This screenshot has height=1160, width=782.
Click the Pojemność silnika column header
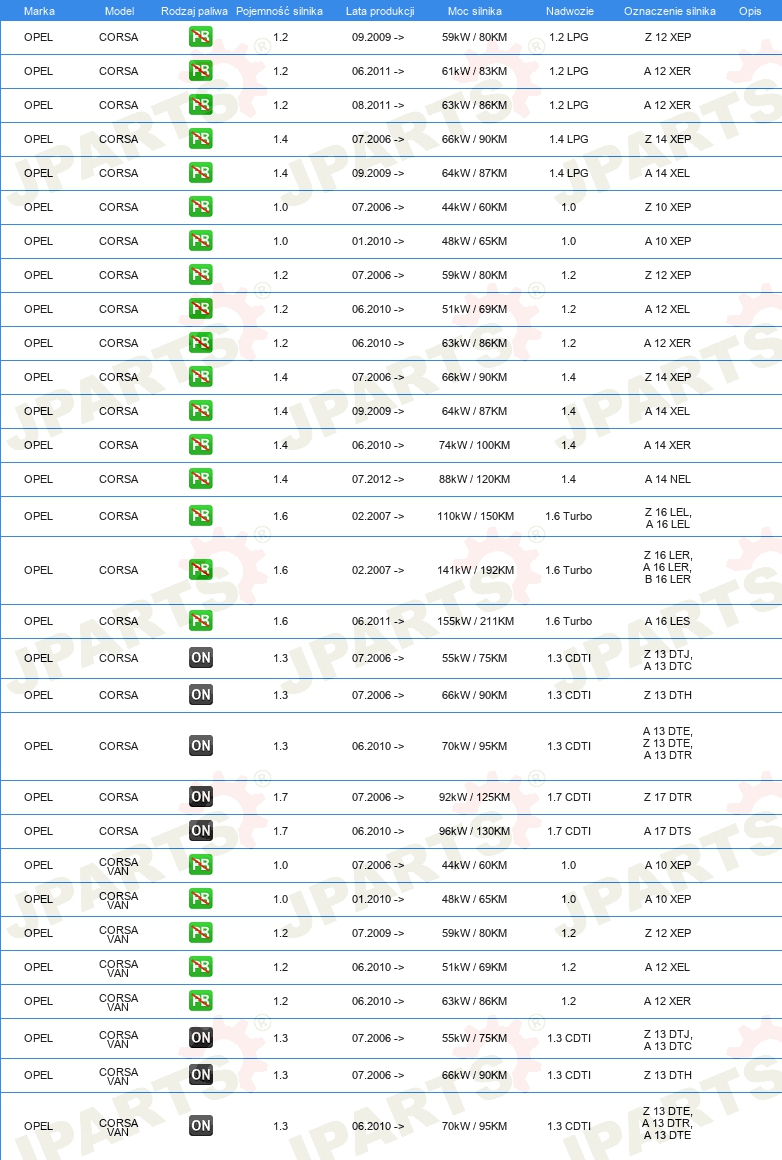(279, 11)
